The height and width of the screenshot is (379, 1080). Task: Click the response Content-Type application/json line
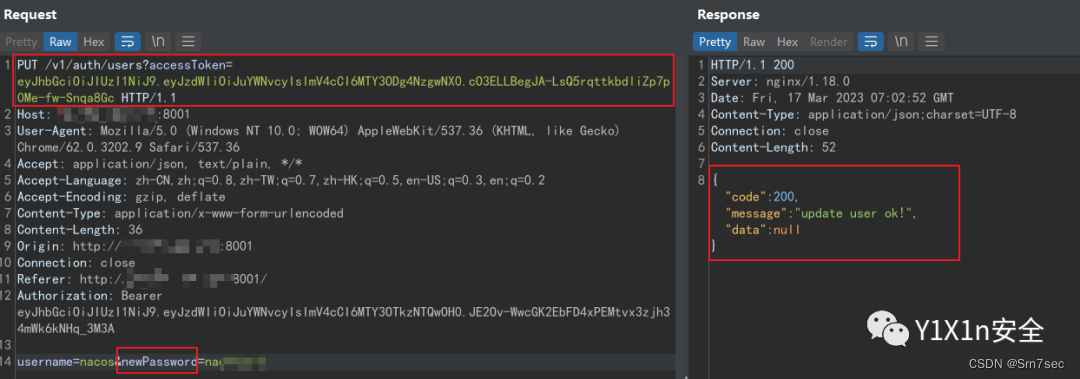tap(864, 114)
